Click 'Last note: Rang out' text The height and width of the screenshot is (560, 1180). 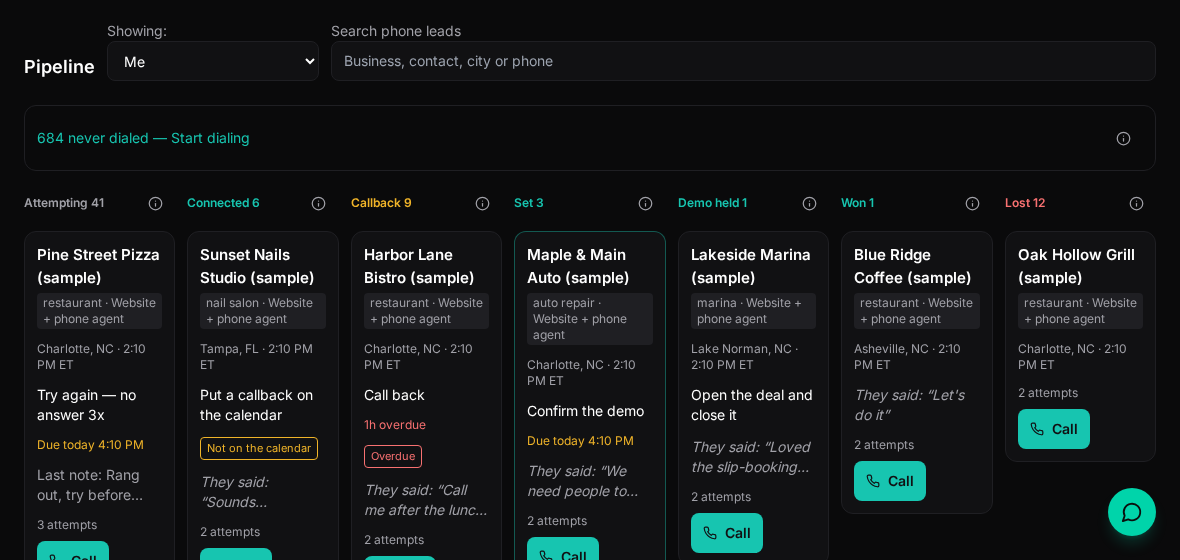(90, 485)
